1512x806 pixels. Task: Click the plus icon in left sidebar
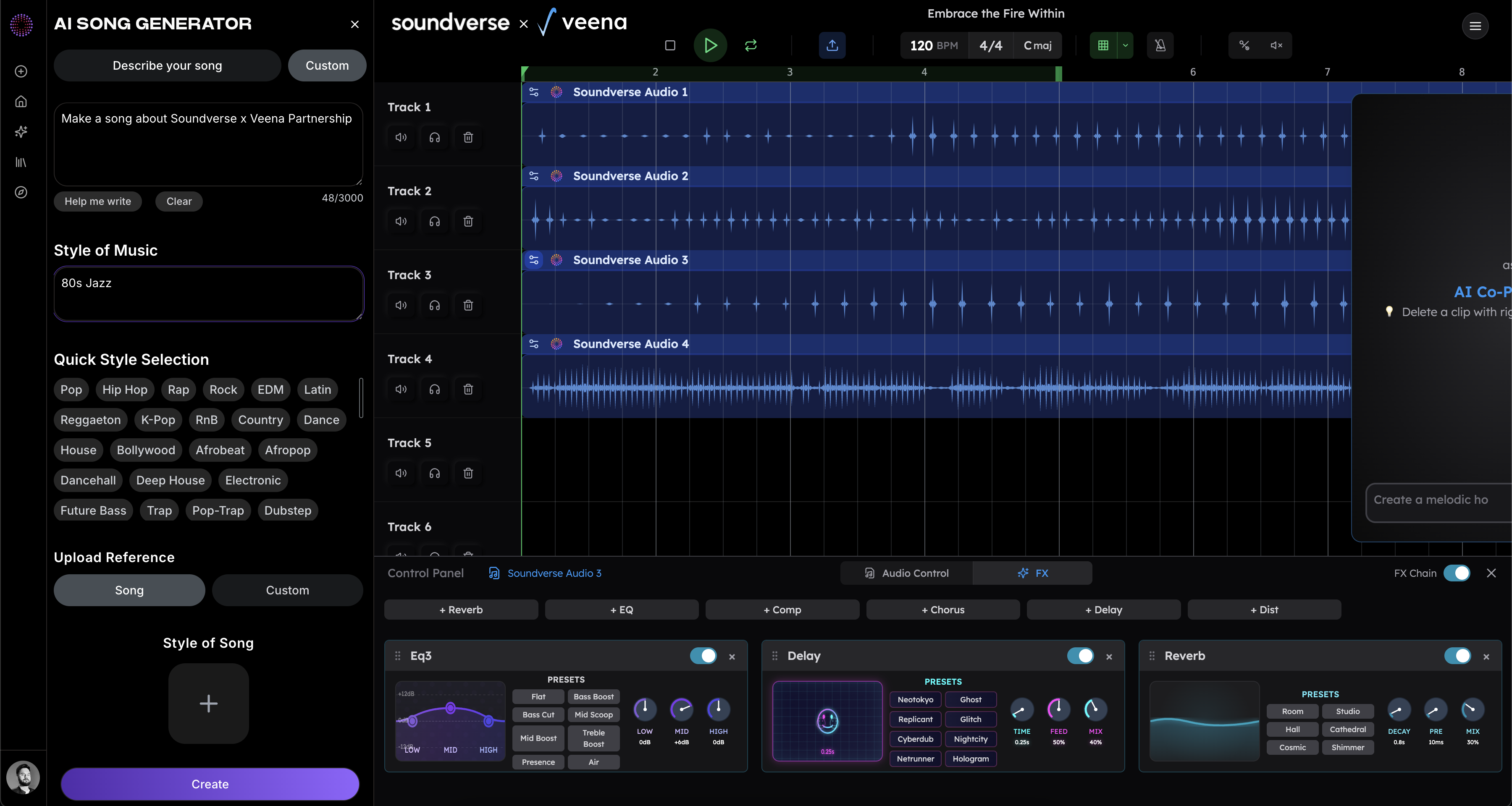tap(21, 71)
